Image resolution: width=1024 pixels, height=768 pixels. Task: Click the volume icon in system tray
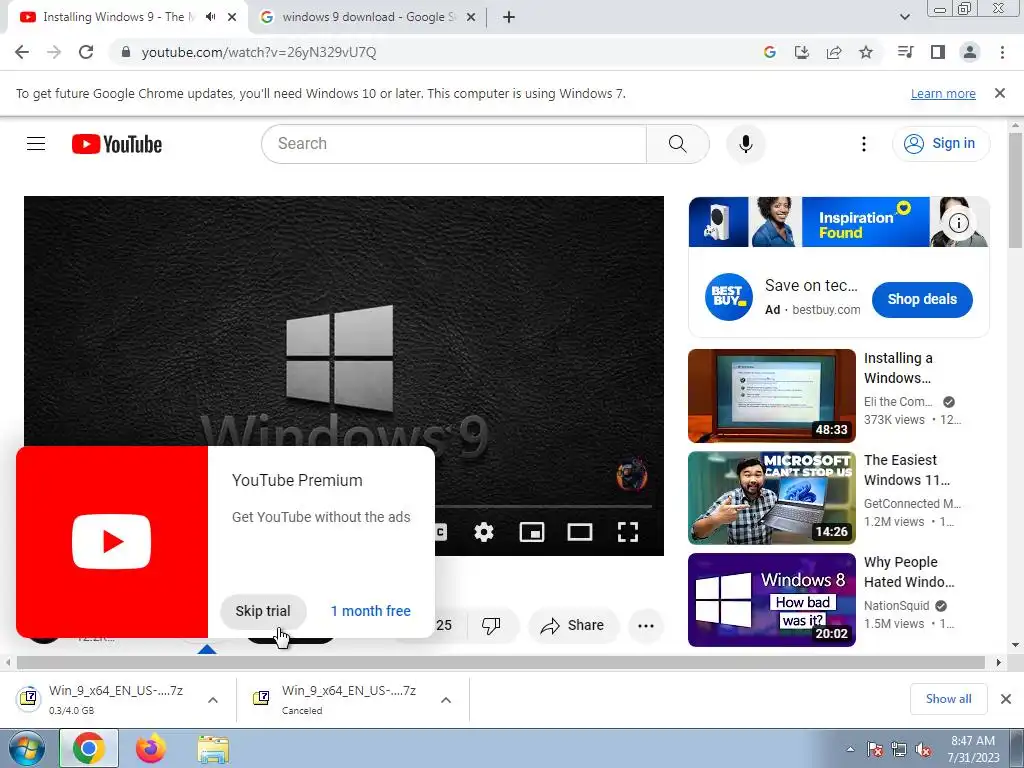pyautogui.click(x=923, y=749)
